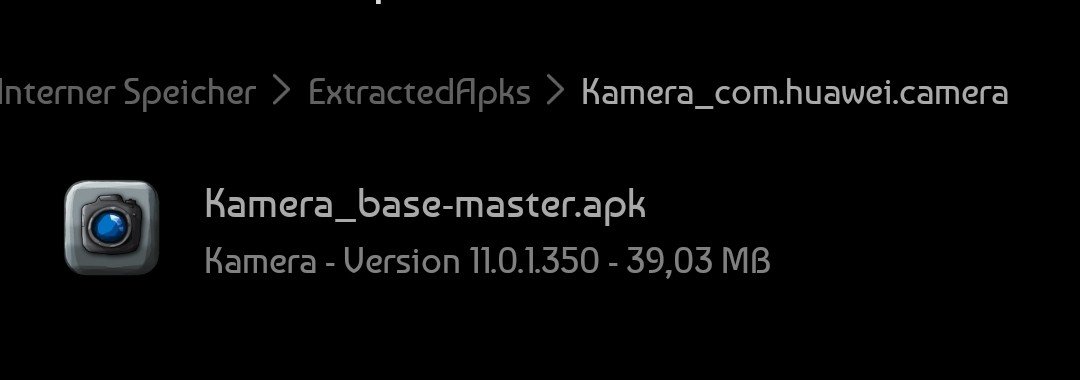Image resolution: width=1080 pixels, height=380 pixels.
Task: Click chevron after Interner Speicher
Action: pyautogui.click(x=282, y=92)
